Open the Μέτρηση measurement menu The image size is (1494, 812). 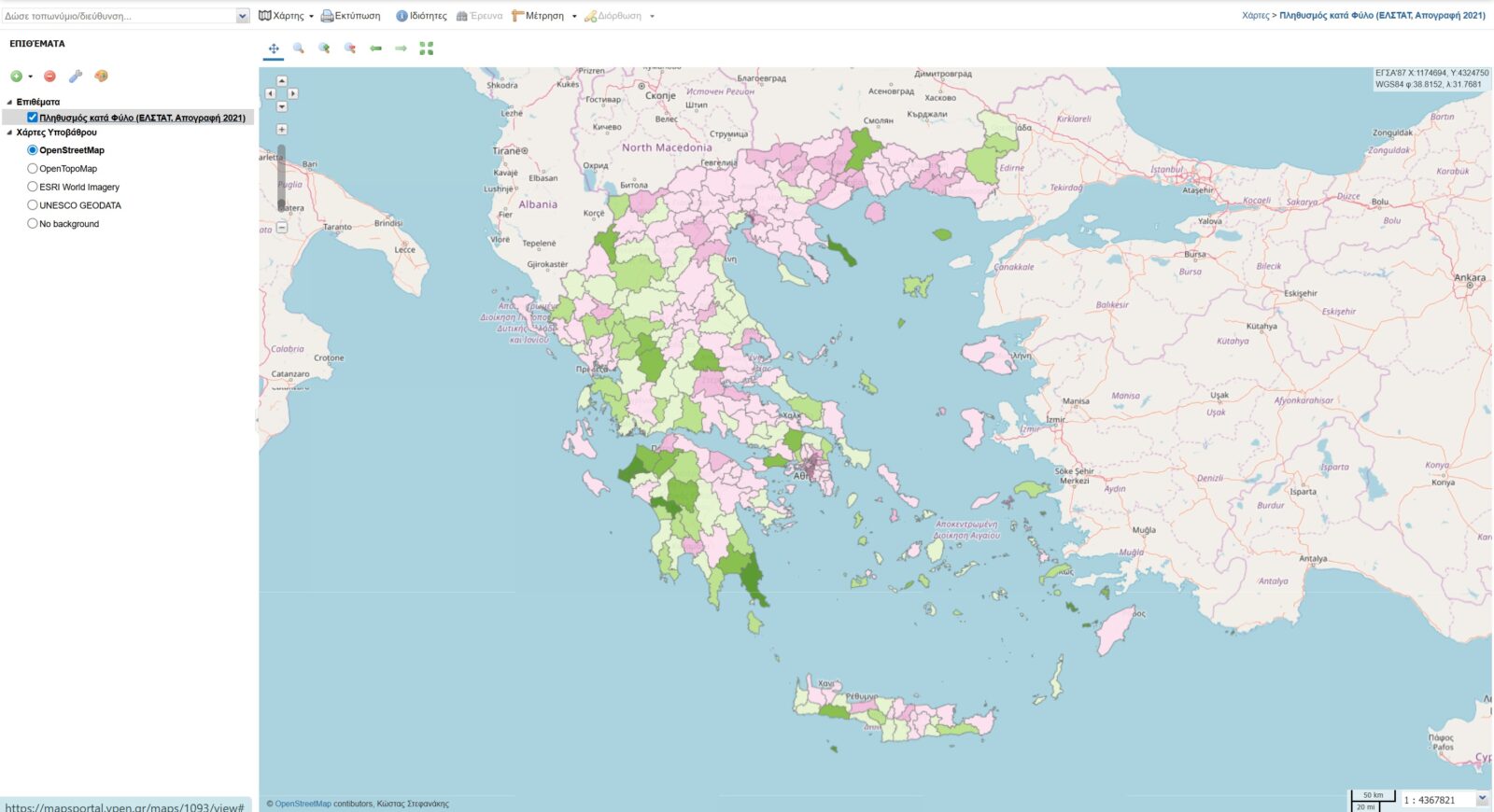click(x=543, y=16)
